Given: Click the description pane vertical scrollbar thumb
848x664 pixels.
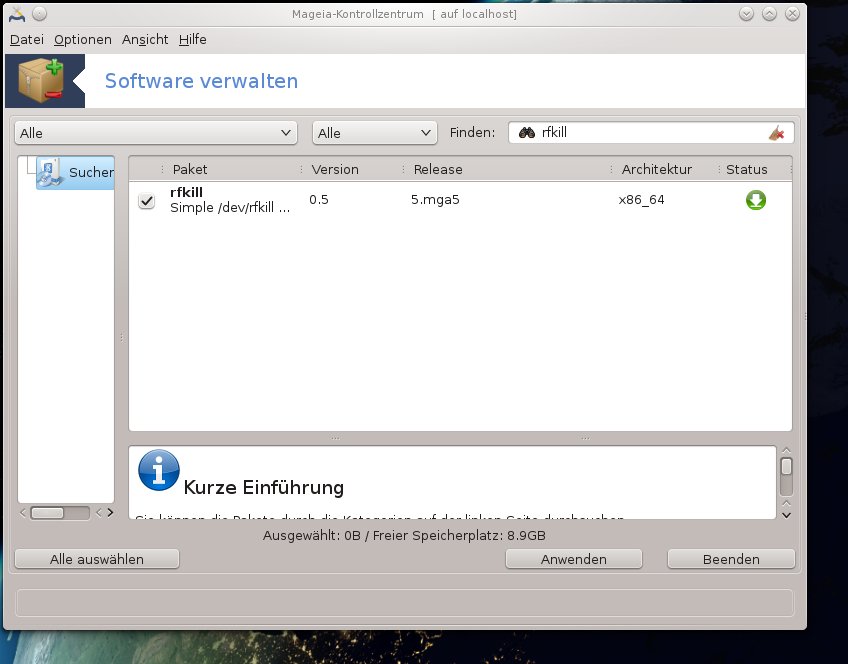Looking at the screenshot, I should (x=786, y=467).
